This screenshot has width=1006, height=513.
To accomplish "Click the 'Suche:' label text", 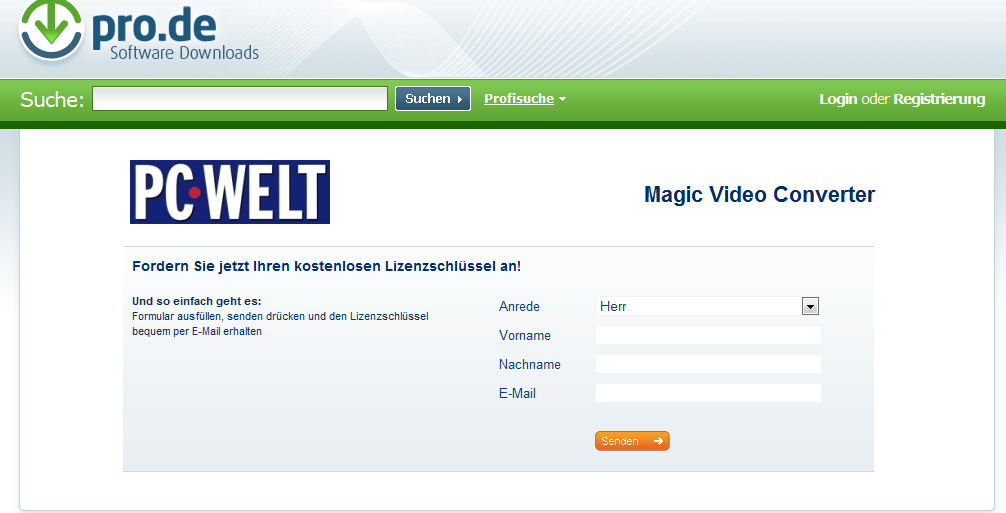I will point(52,99).
